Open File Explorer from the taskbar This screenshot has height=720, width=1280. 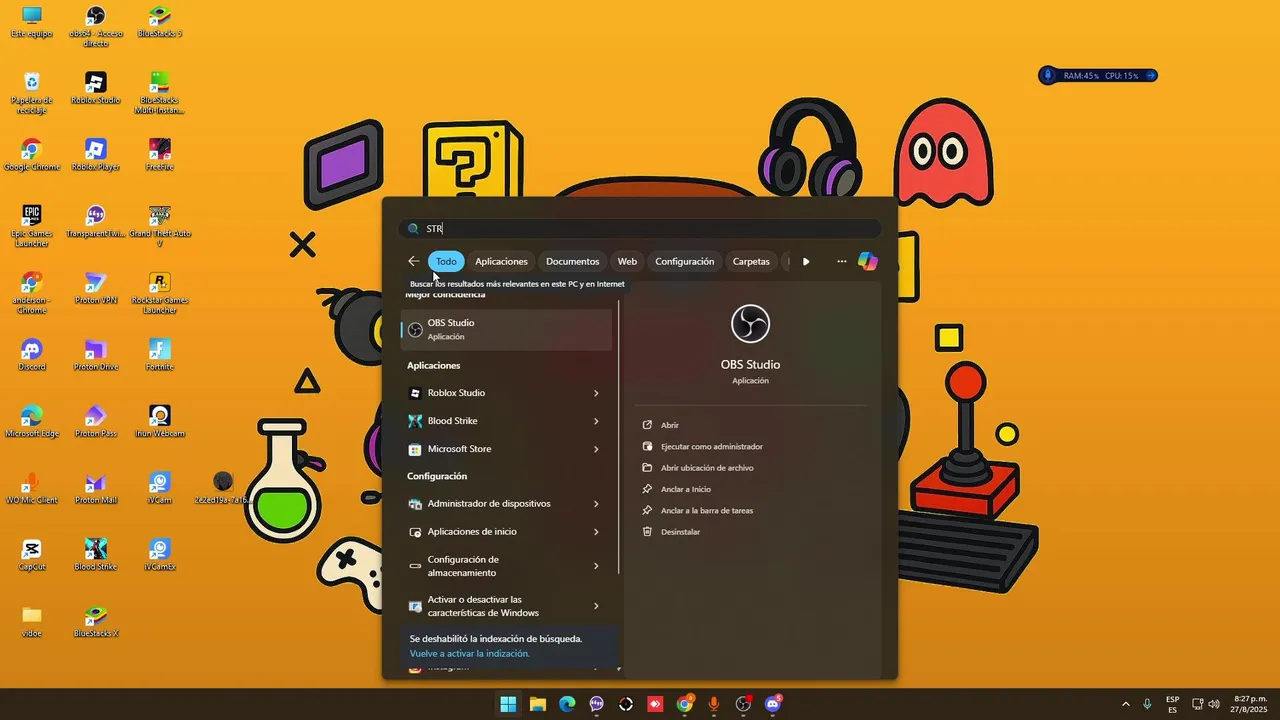[x=537, y=704]
